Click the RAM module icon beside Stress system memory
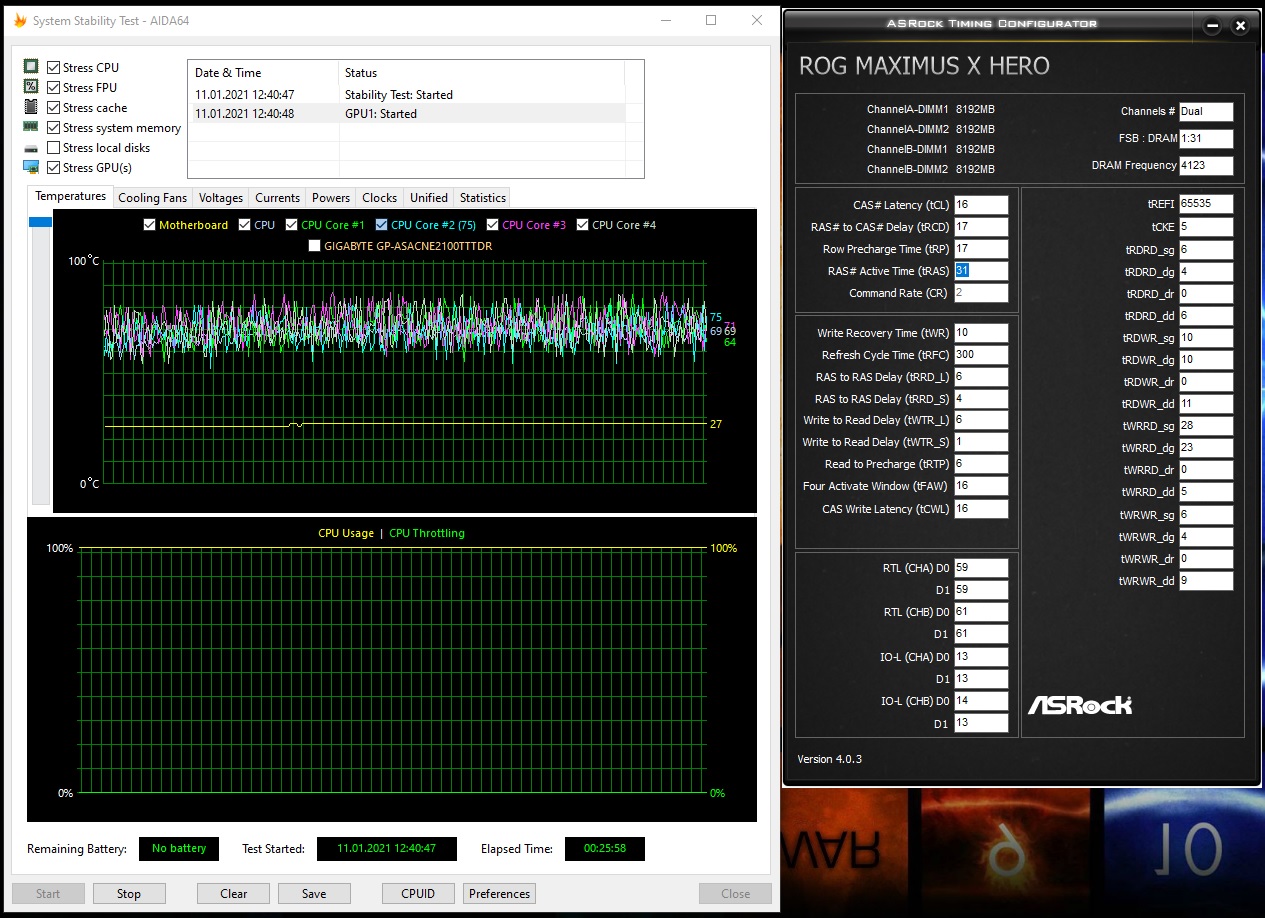The height and width of the screenshot is (918, 1265). [31, 127]
